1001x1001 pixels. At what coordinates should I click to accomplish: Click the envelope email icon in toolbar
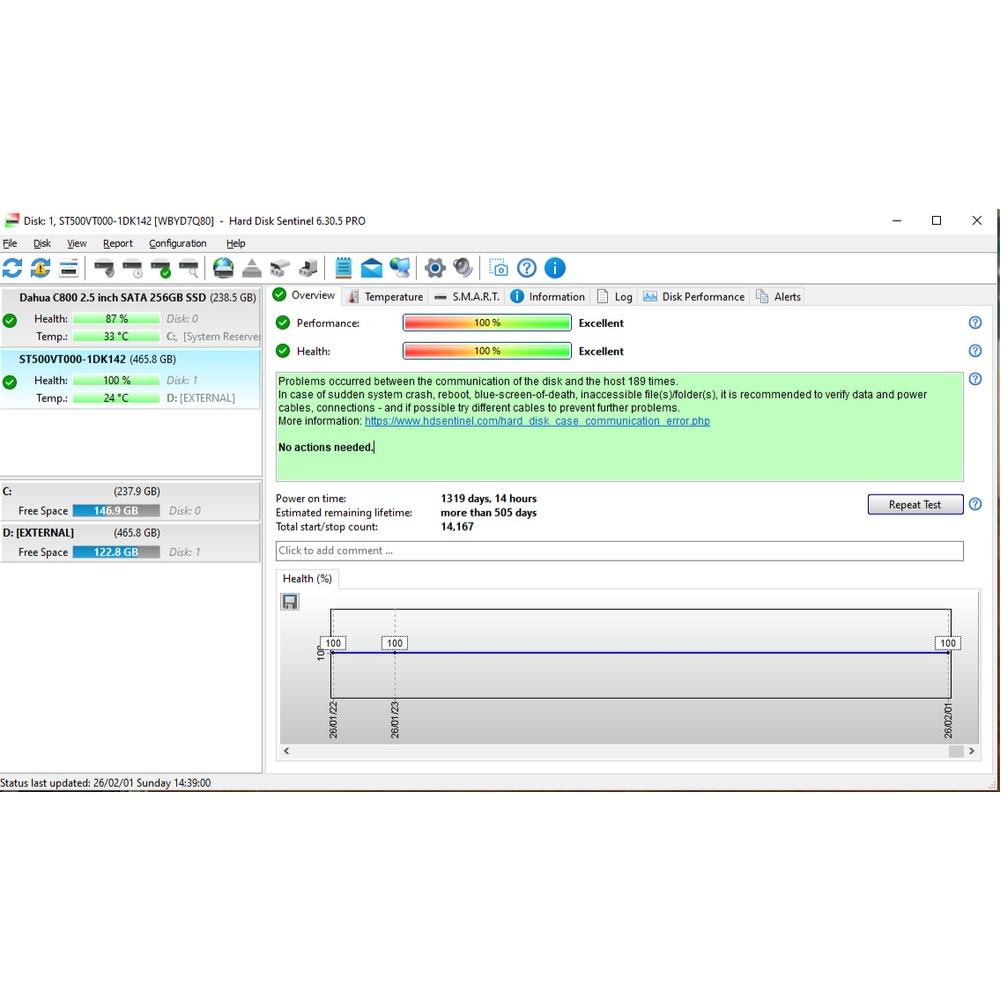click(371, 268)
